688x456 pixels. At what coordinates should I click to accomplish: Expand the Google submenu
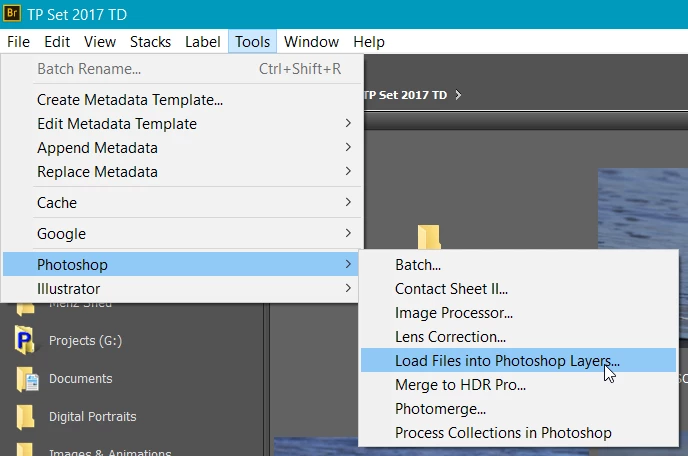click(183, 233)
